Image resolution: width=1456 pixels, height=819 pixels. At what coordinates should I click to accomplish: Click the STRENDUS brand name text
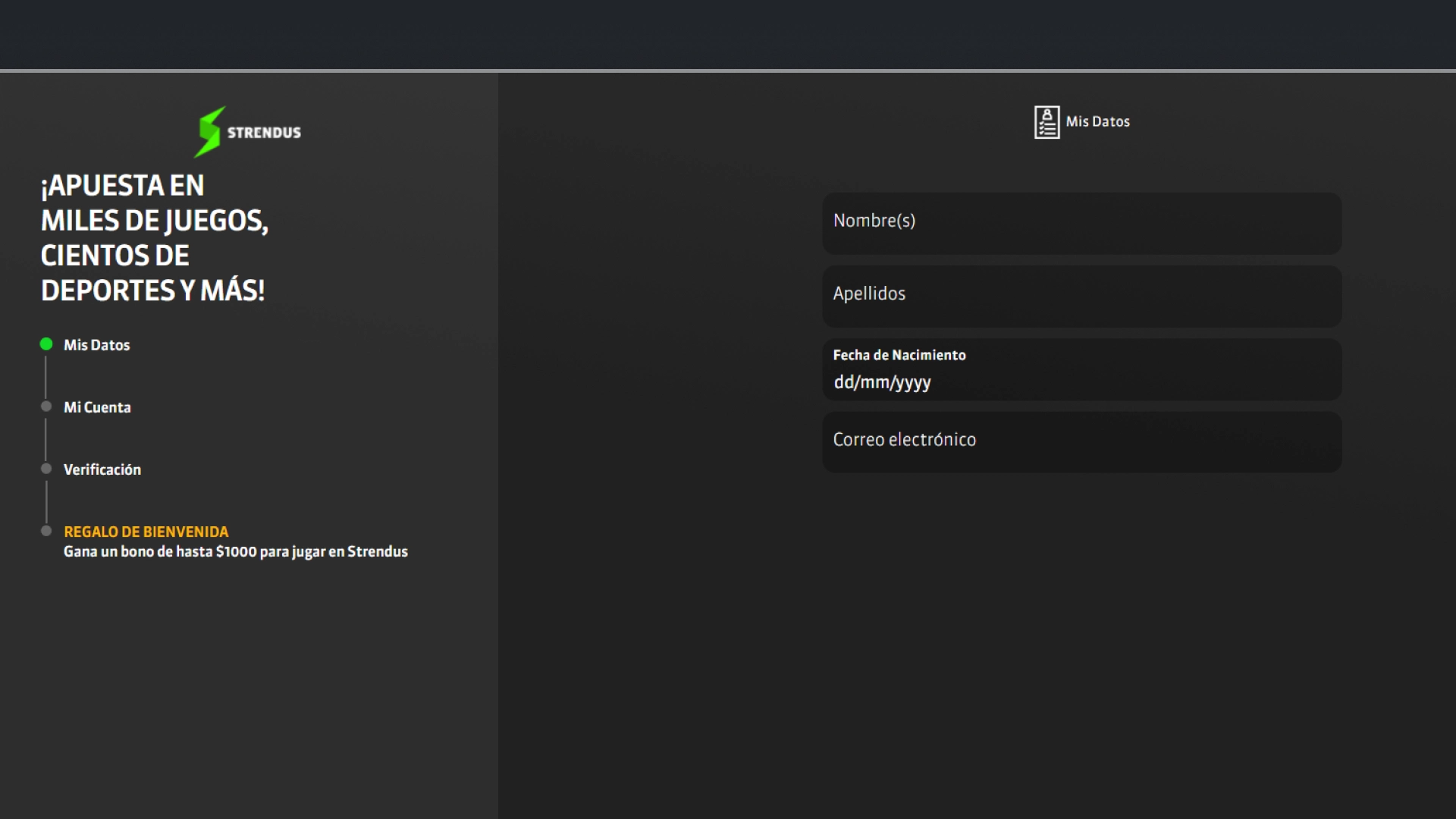point(264,133)
